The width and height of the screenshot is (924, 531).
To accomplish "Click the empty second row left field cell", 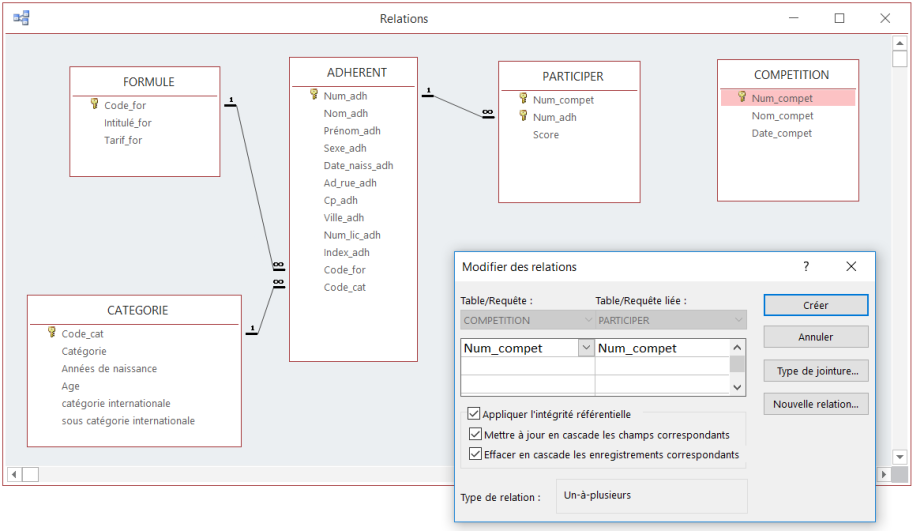I will click(x=527, y=366).
